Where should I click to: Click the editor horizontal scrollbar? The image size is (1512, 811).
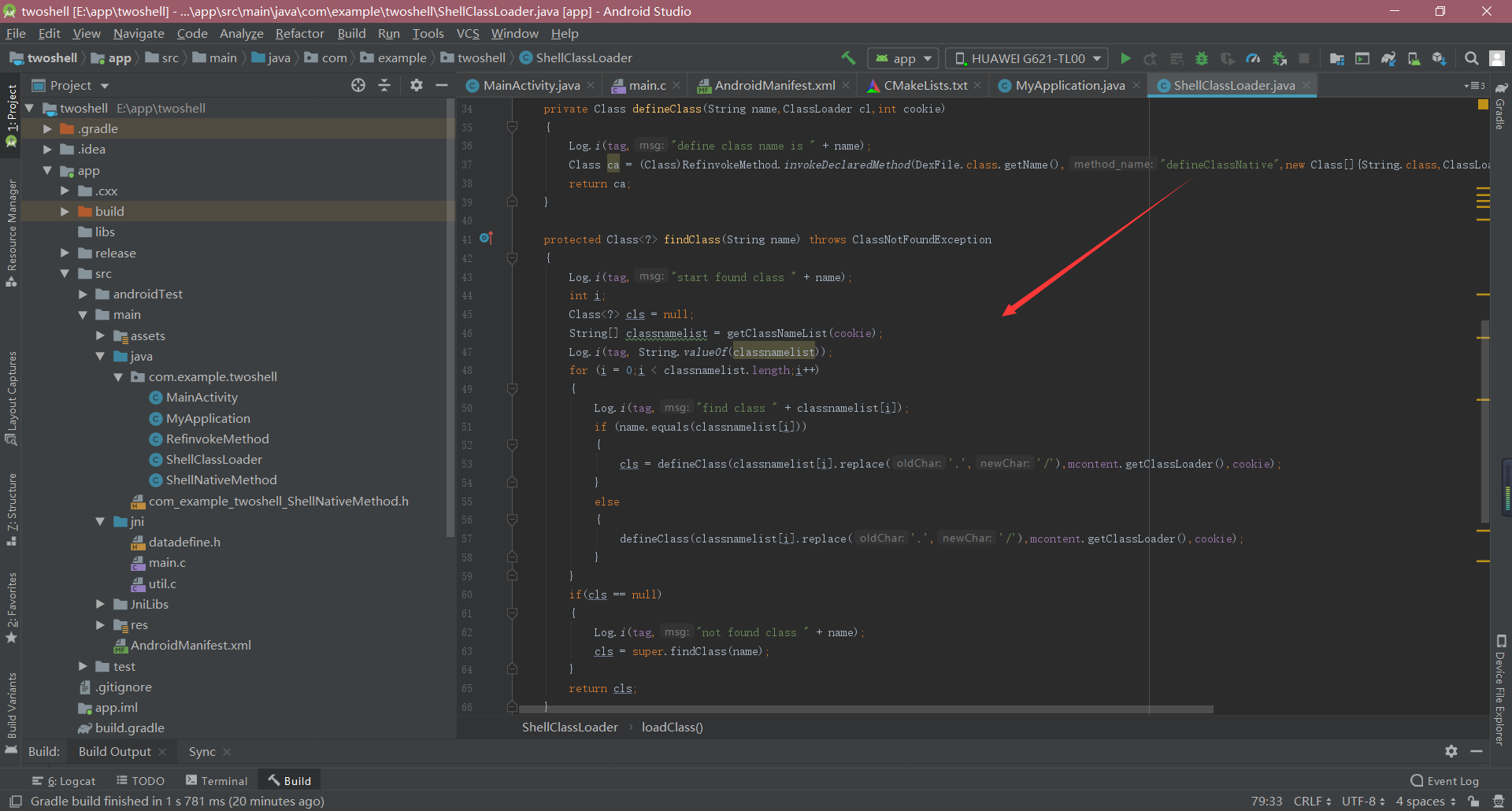pyautogui.click(x=866, y=709)
